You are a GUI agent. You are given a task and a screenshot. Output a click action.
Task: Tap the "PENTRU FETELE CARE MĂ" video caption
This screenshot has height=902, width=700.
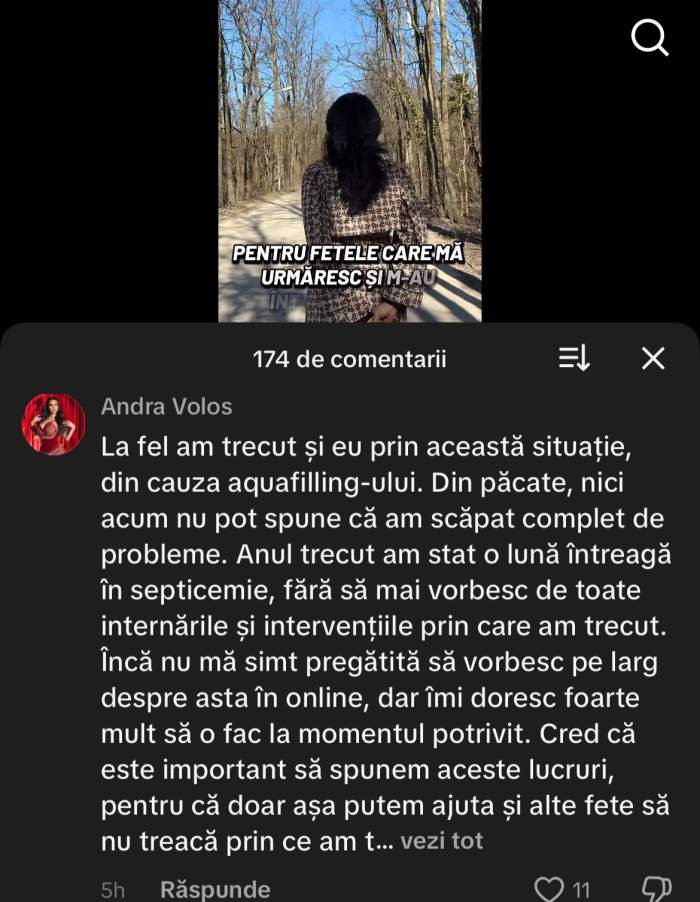click(x=348, y=253)
